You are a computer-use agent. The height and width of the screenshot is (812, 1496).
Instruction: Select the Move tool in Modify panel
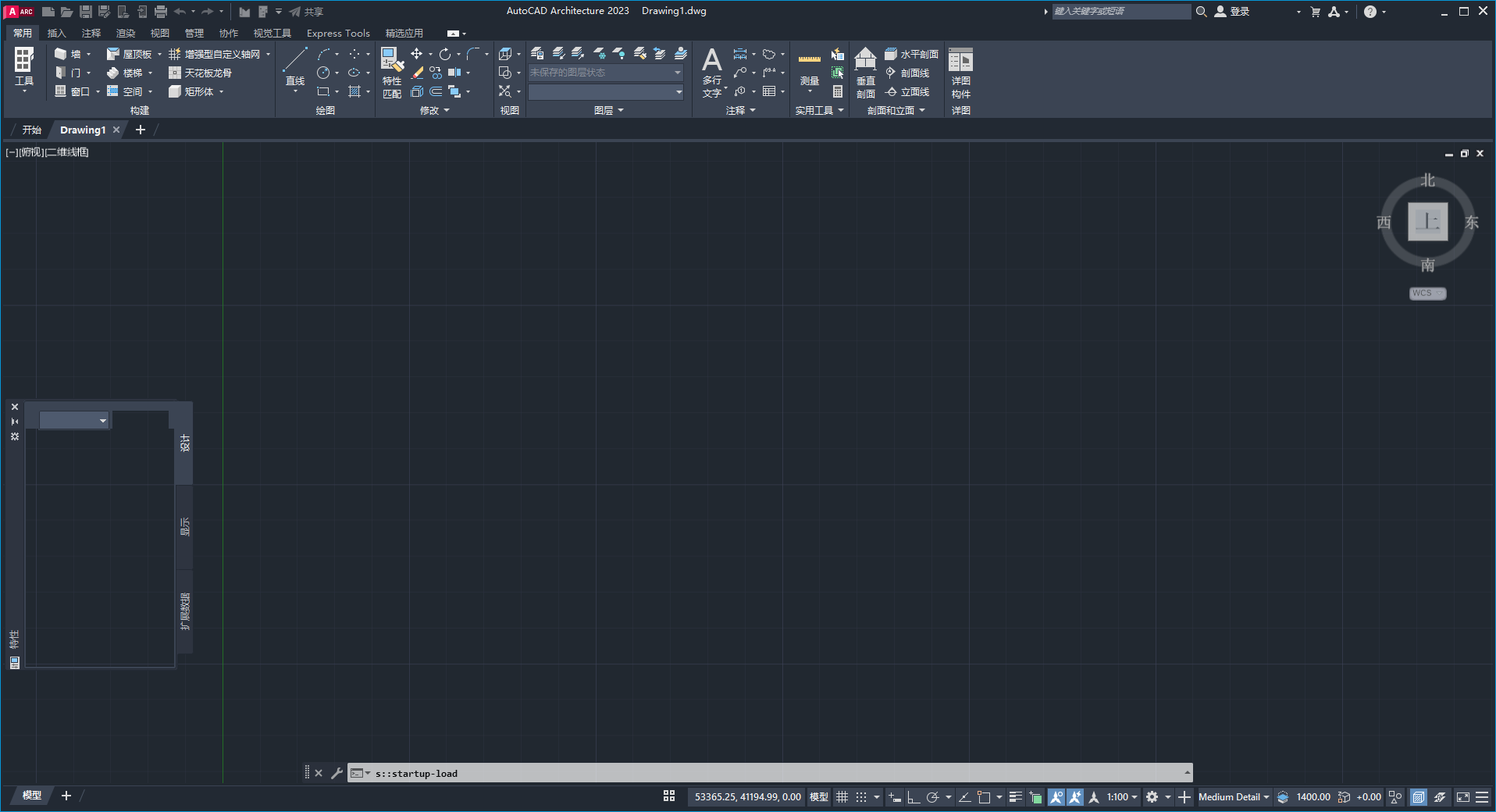coord(416,54)
